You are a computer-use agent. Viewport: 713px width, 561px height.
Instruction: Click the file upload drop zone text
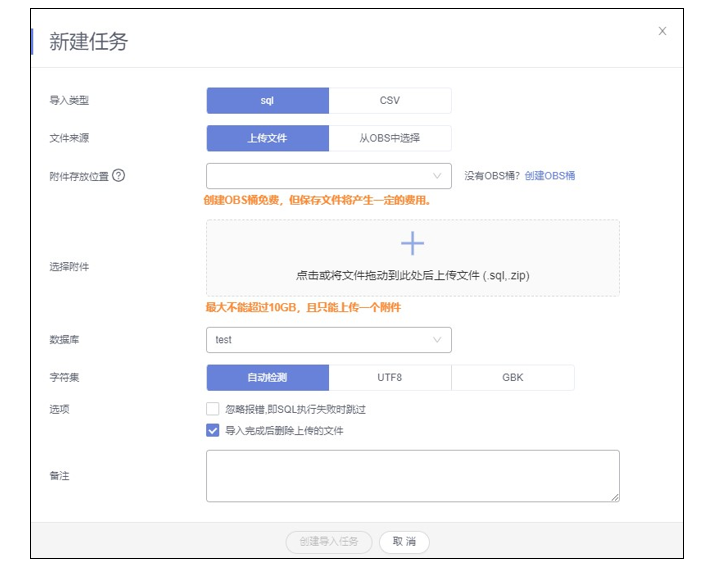412,275
